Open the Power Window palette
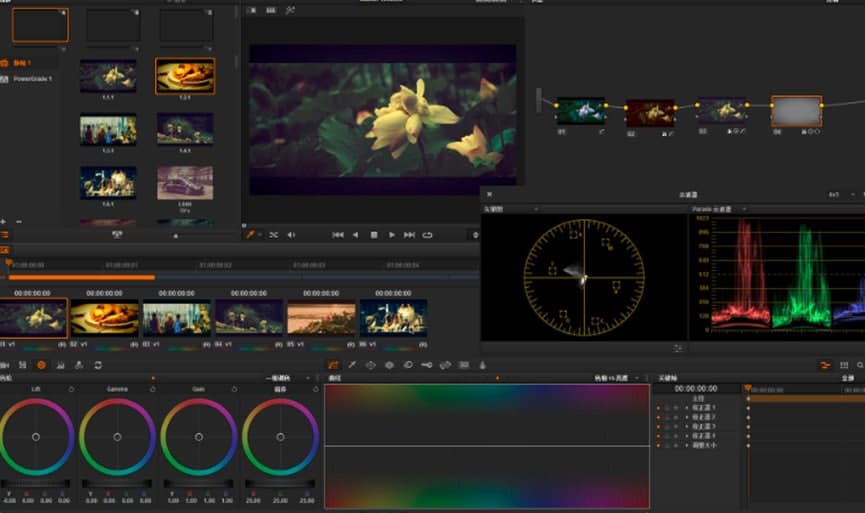 click(370, 366)
